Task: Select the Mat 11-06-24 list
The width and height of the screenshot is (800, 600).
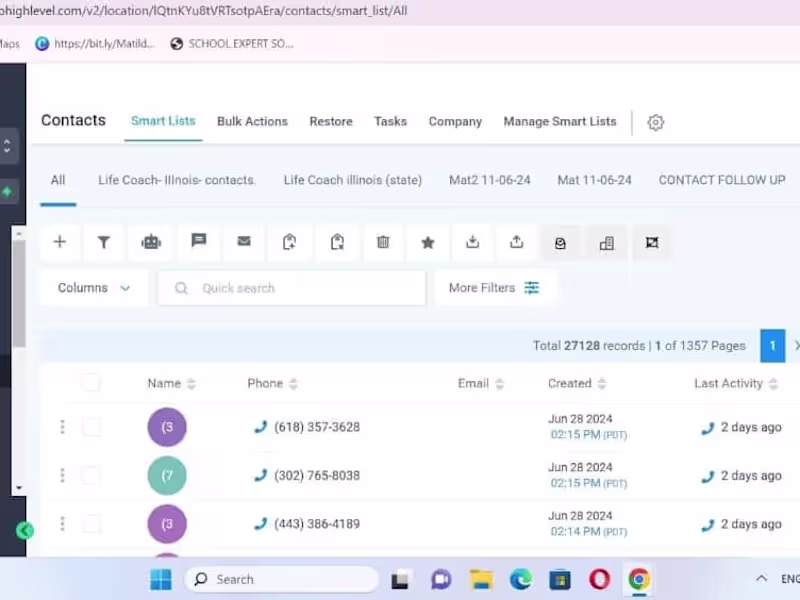Action: pos(594,180)
